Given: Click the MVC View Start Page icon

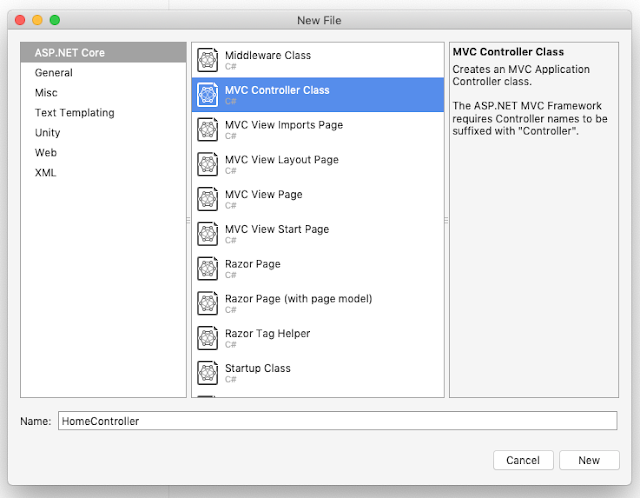Looking at the screenshot, I should (x=208, y=234).
